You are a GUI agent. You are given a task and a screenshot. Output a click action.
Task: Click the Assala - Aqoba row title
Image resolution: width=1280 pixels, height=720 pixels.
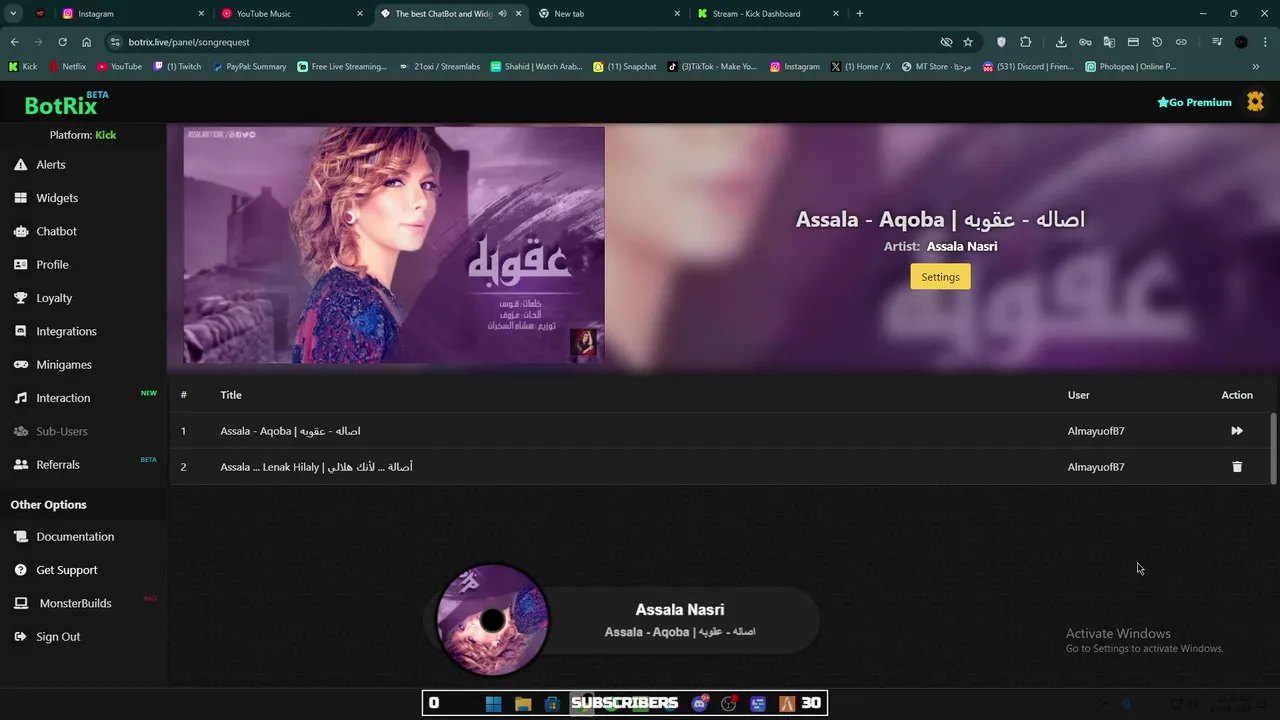[290, 431]
